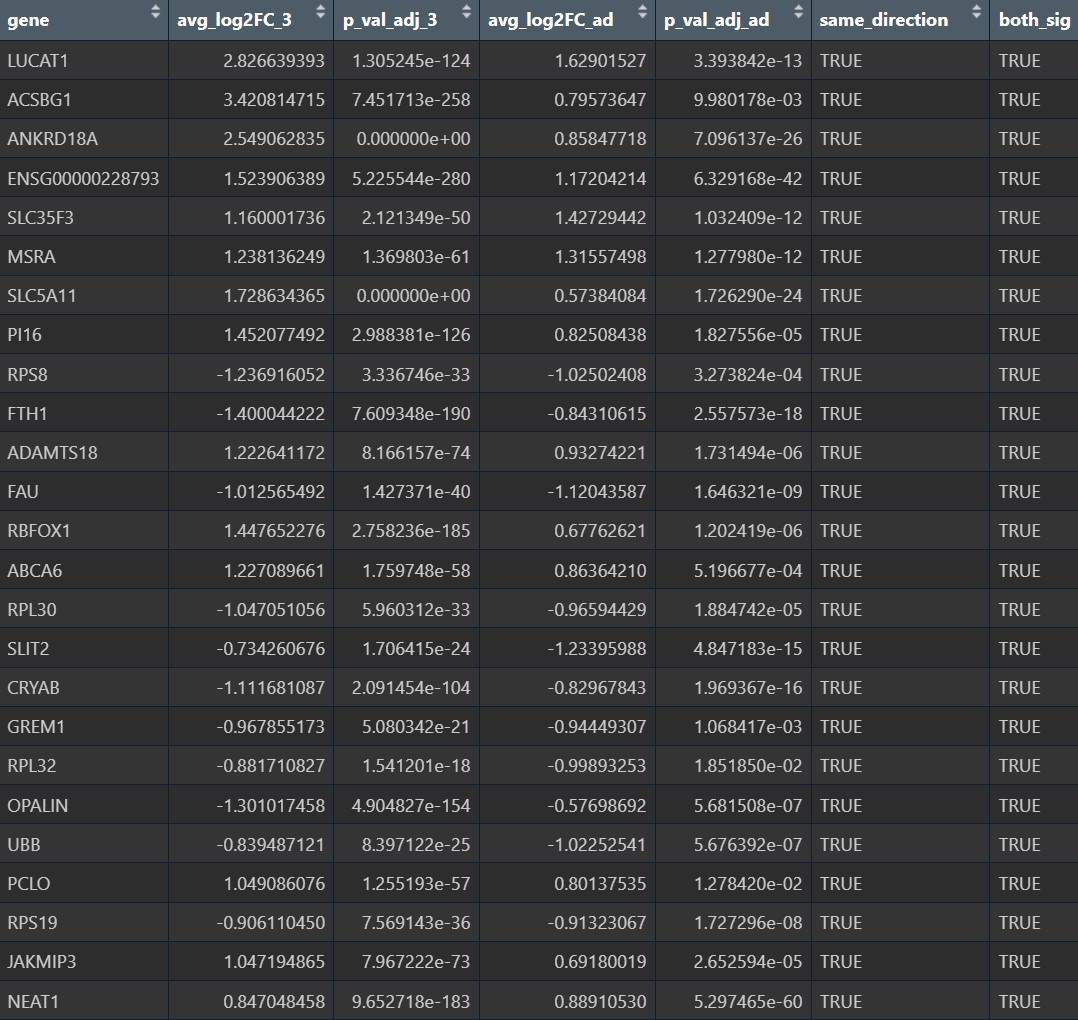Select the LUCAT1 gene cell
The height and width of the screenshot is (1020, 1078).
(x=38, y=61)
